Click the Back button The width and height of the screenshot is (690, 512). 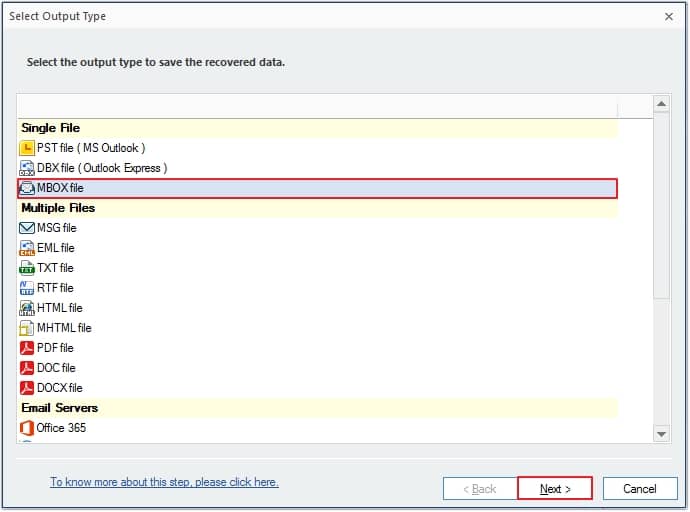(480, 489)
